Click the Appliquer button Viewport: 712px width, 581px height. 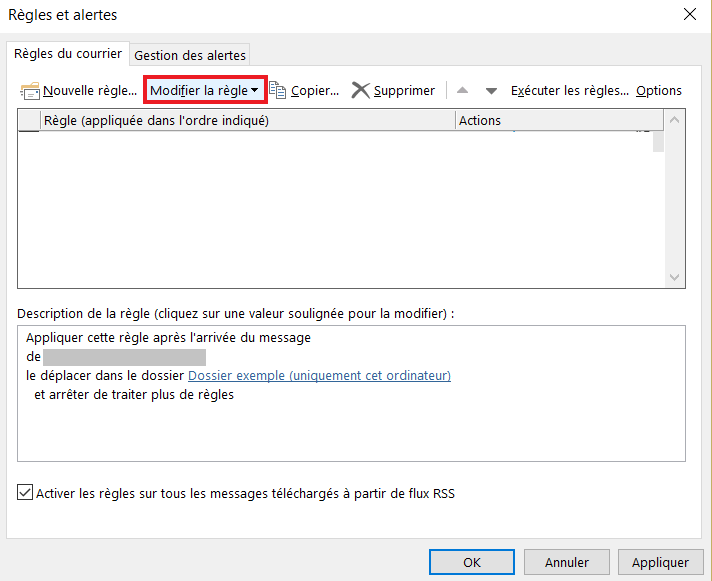(660, 562)
